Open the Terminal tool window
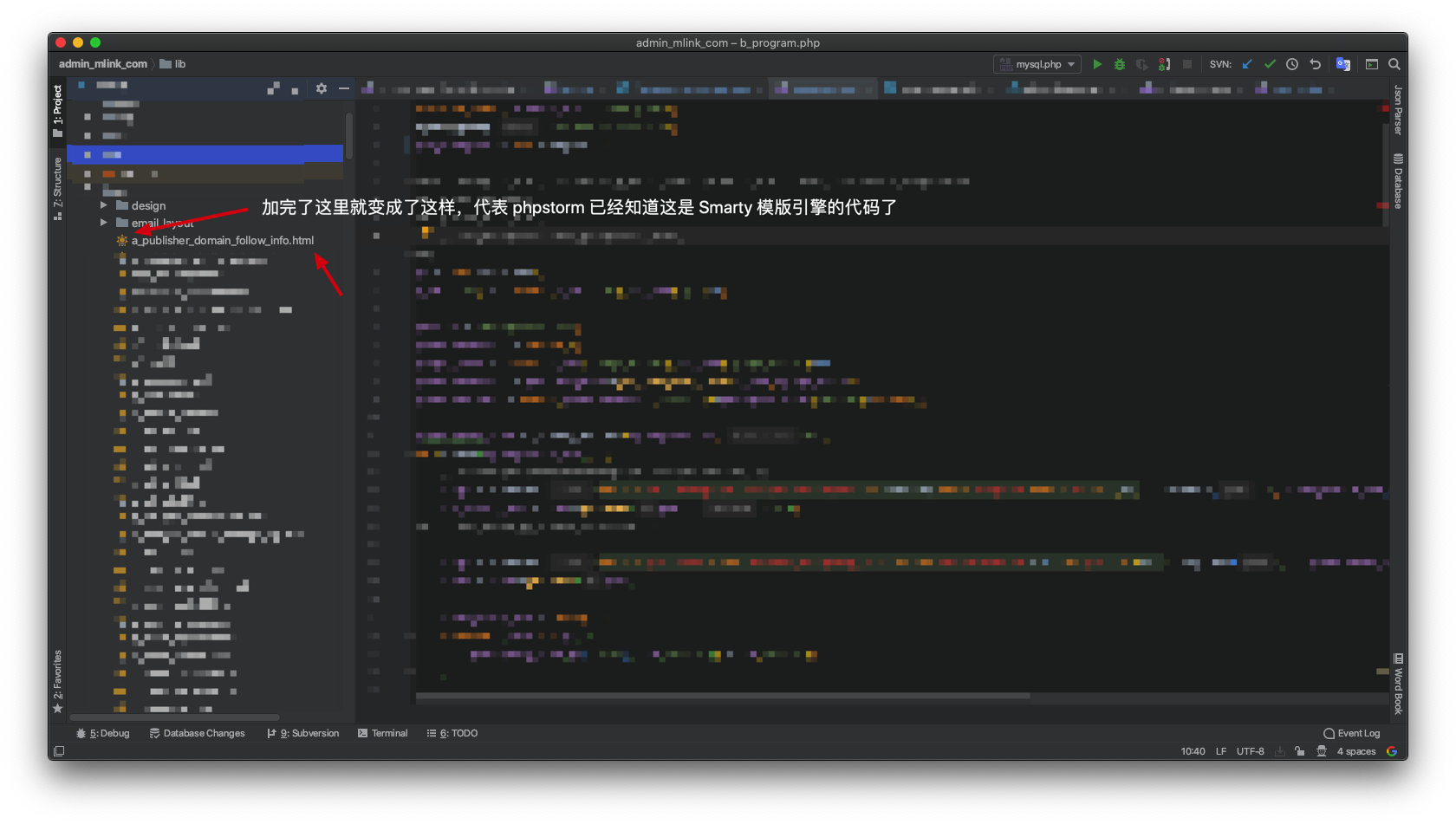This screenshot has width=1456, height=824. point(383,733)
